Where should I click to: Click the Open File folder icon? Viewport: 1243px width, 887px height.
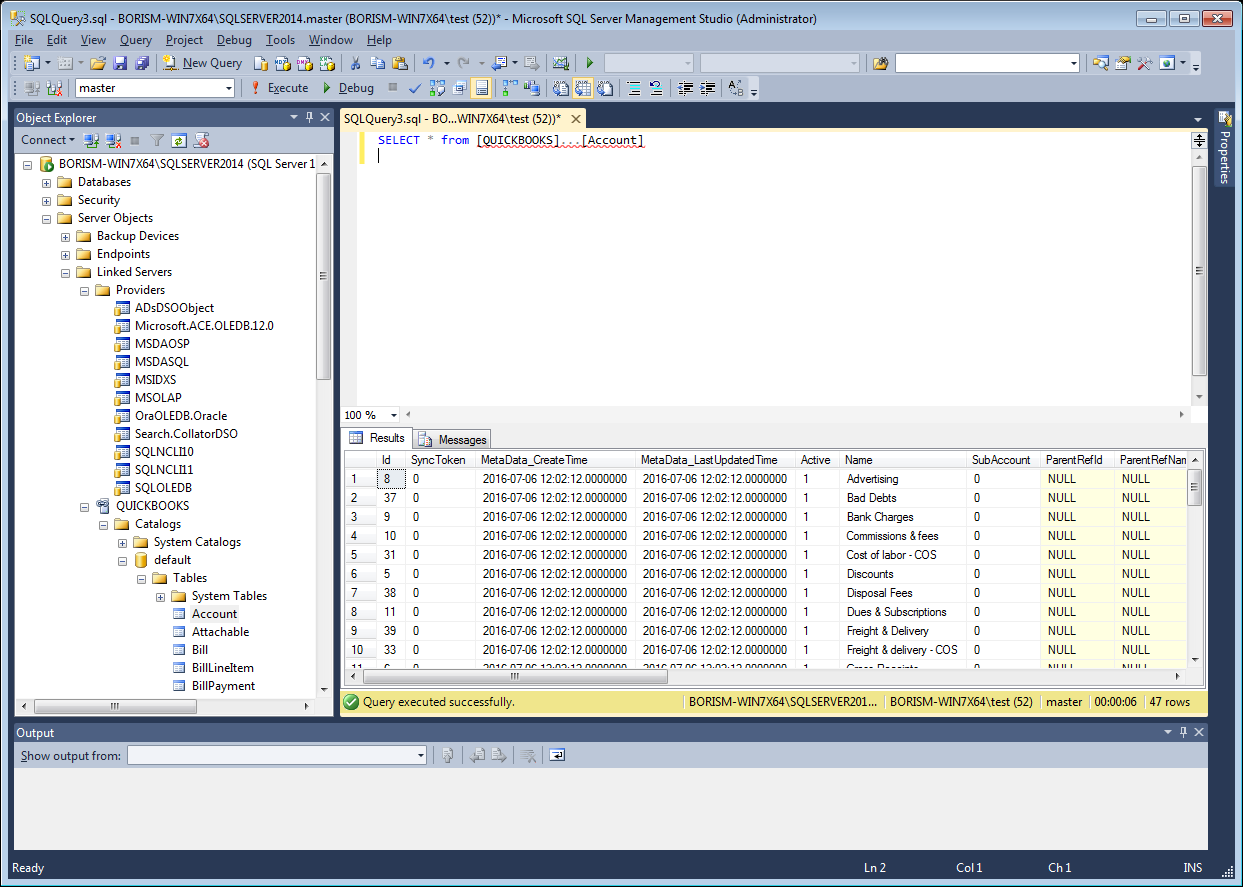pyautogui.click(x=98, y=63)
